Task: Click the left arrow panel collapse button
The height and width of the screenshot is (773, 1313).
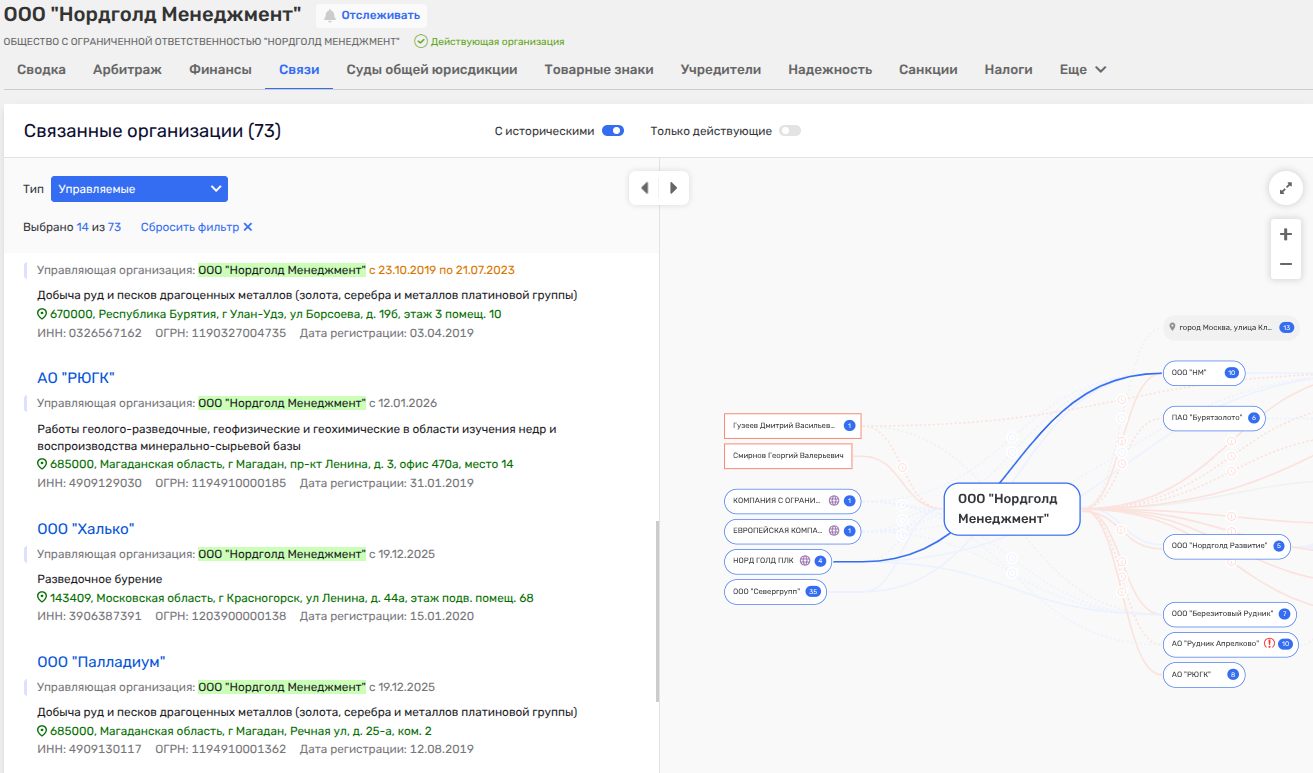Action: (x=645, y=188)
